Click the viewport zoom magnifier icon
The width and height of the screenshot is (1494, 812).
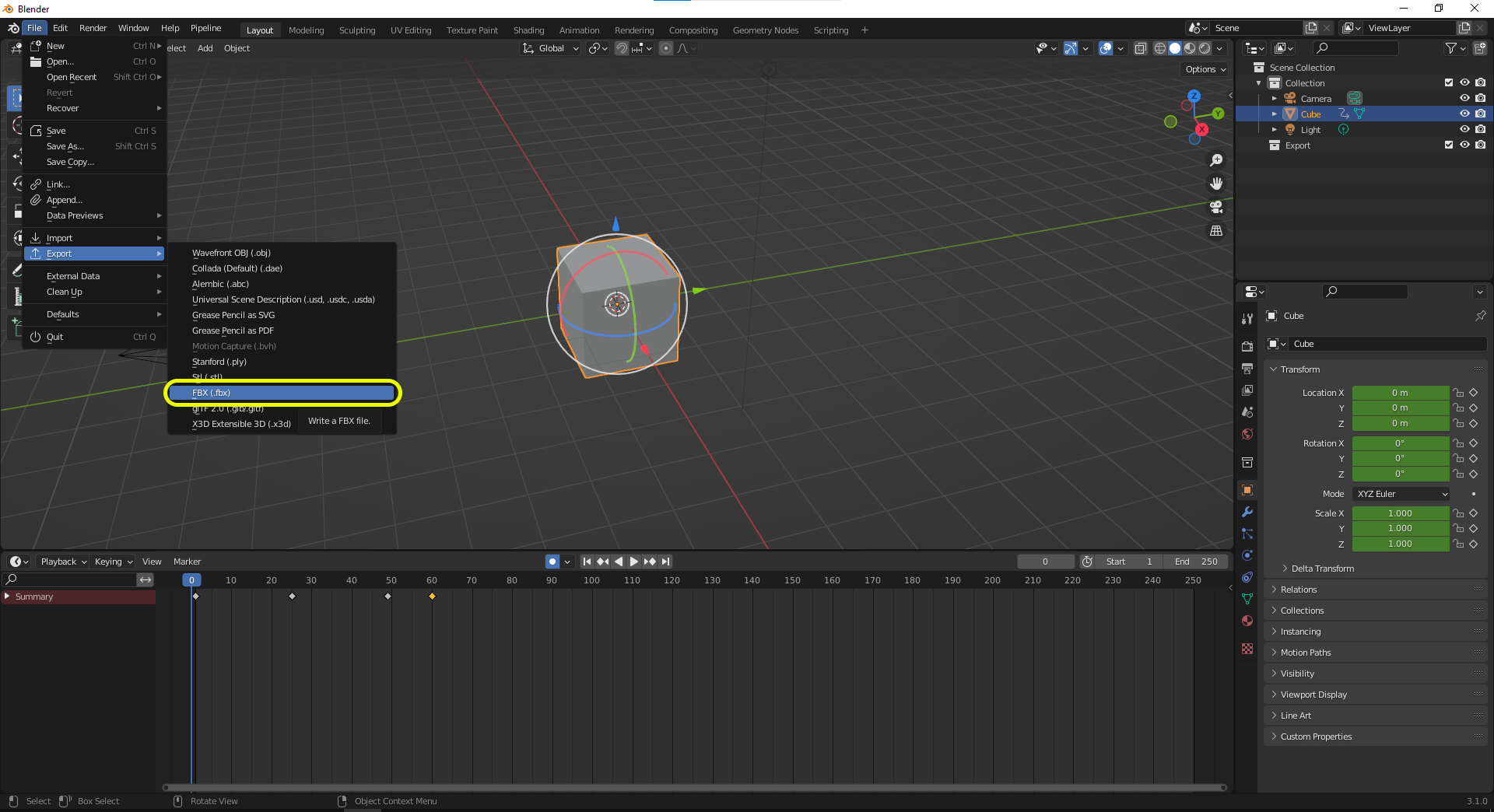click(x=1216, y=160)
